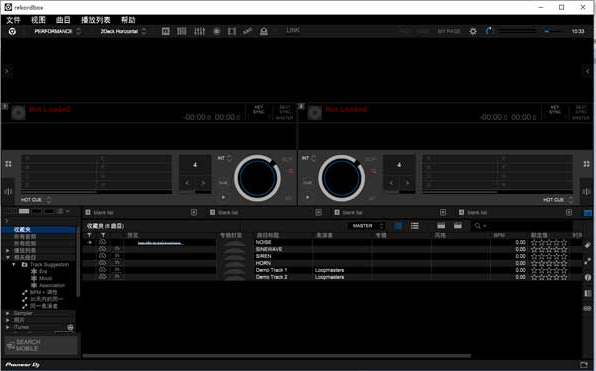Click the icon right of first Blank list tab
This screenshot has width=596, height=371.
(193, 212)
